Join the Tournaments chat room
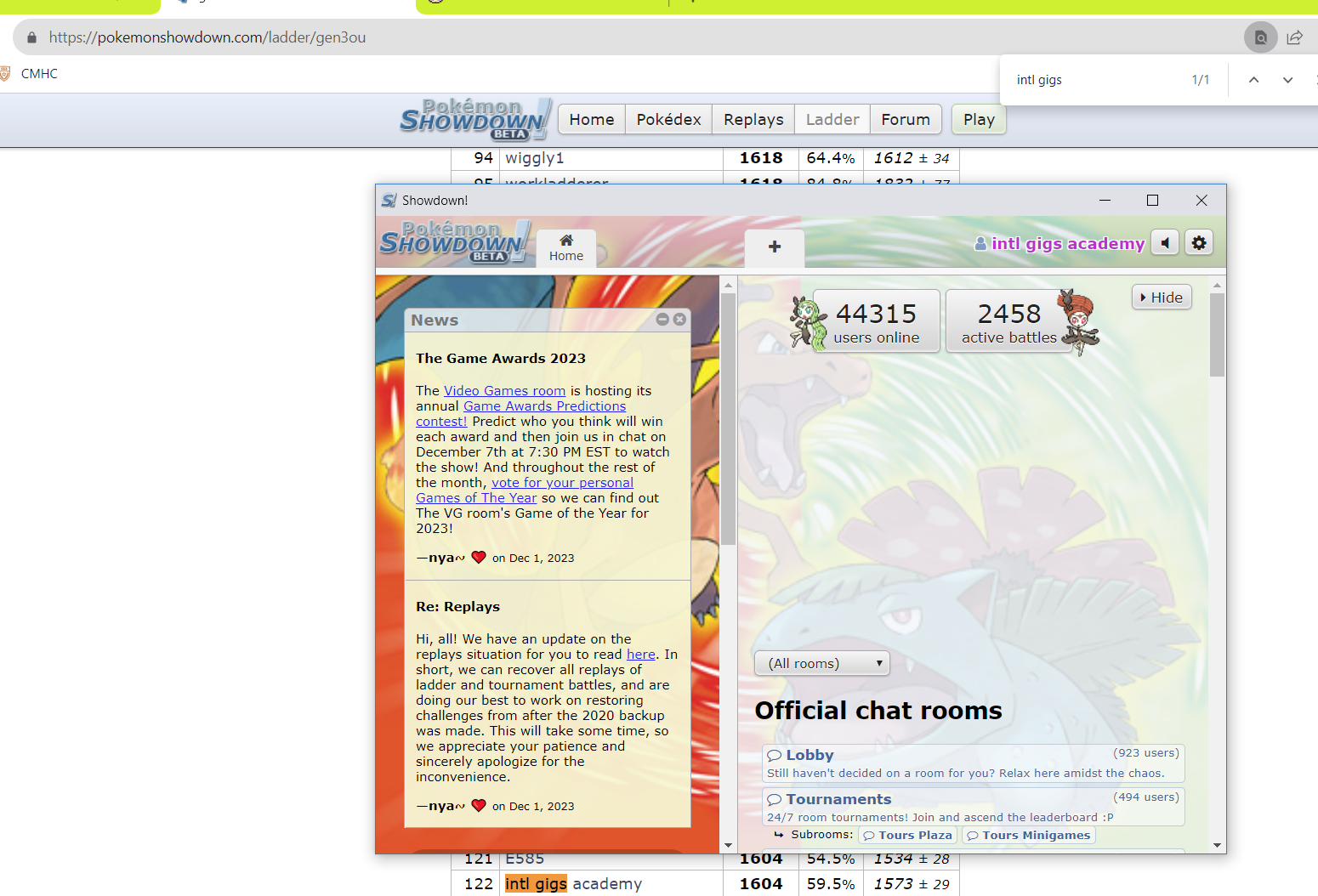1318x896 pixels. pyautogui.click(x=974, y=807)
